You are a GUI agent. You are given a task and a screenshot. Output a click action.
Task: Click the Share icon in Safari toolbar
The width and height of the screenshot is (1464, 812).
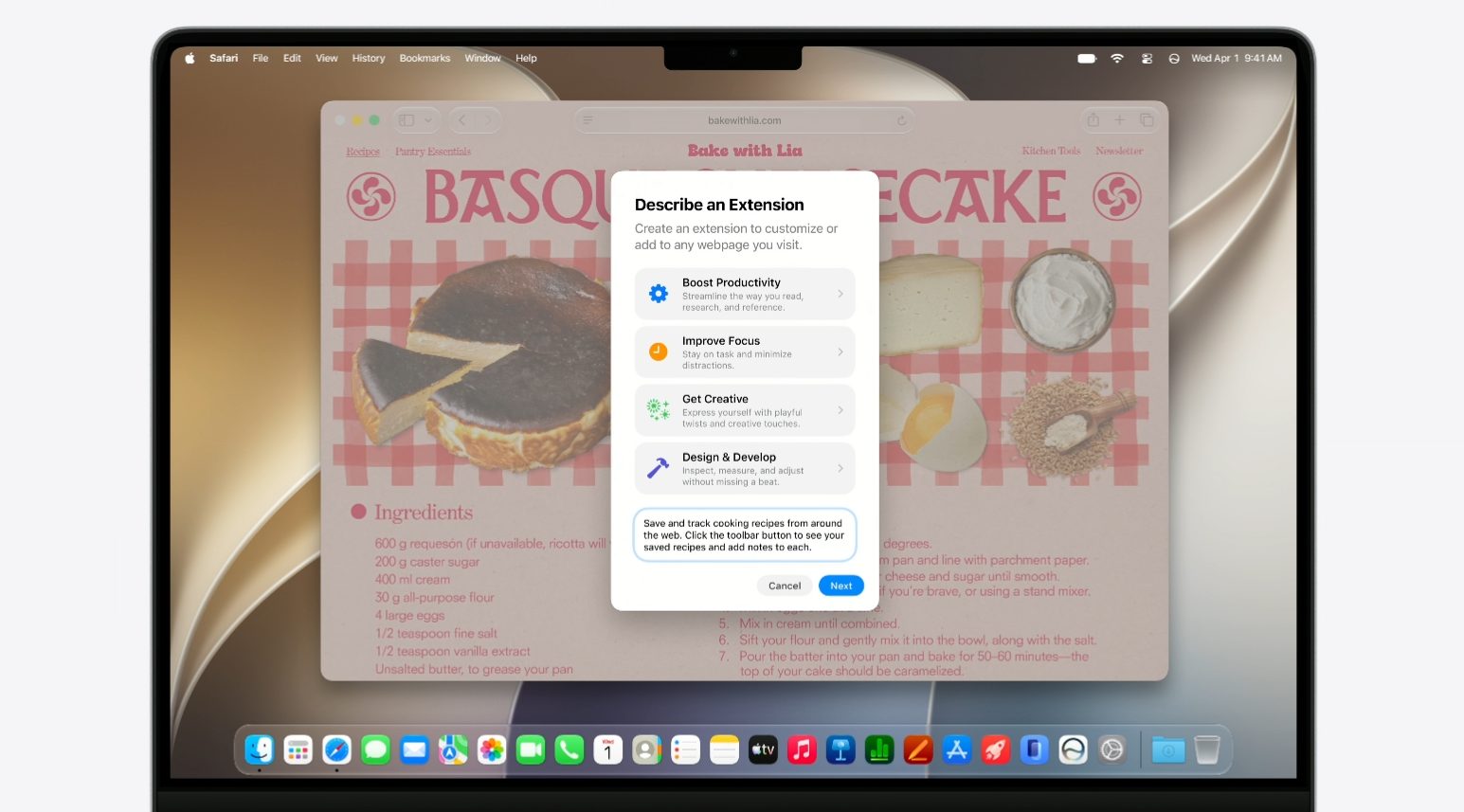click(x=1093, y=120)
